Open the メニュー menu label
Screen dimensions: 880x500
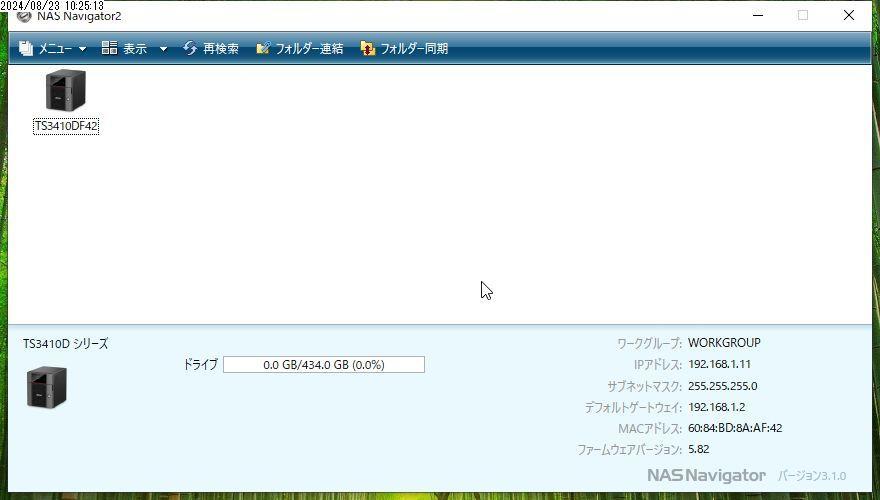point(55,49)
